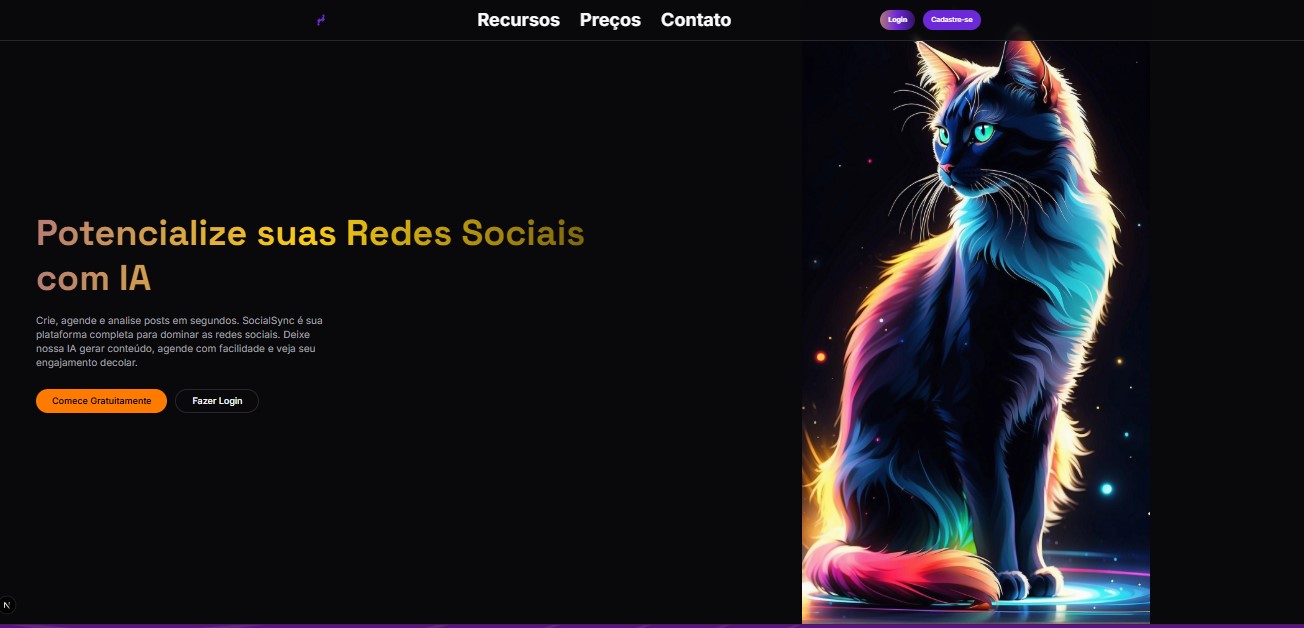Click the purple bar at page bottom
Viewport: 1304px width, 628px height.
[x=652, y=626]
